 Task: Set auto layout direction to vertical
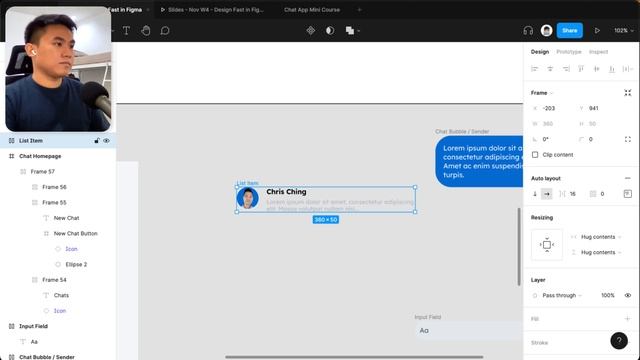point(535,194)
